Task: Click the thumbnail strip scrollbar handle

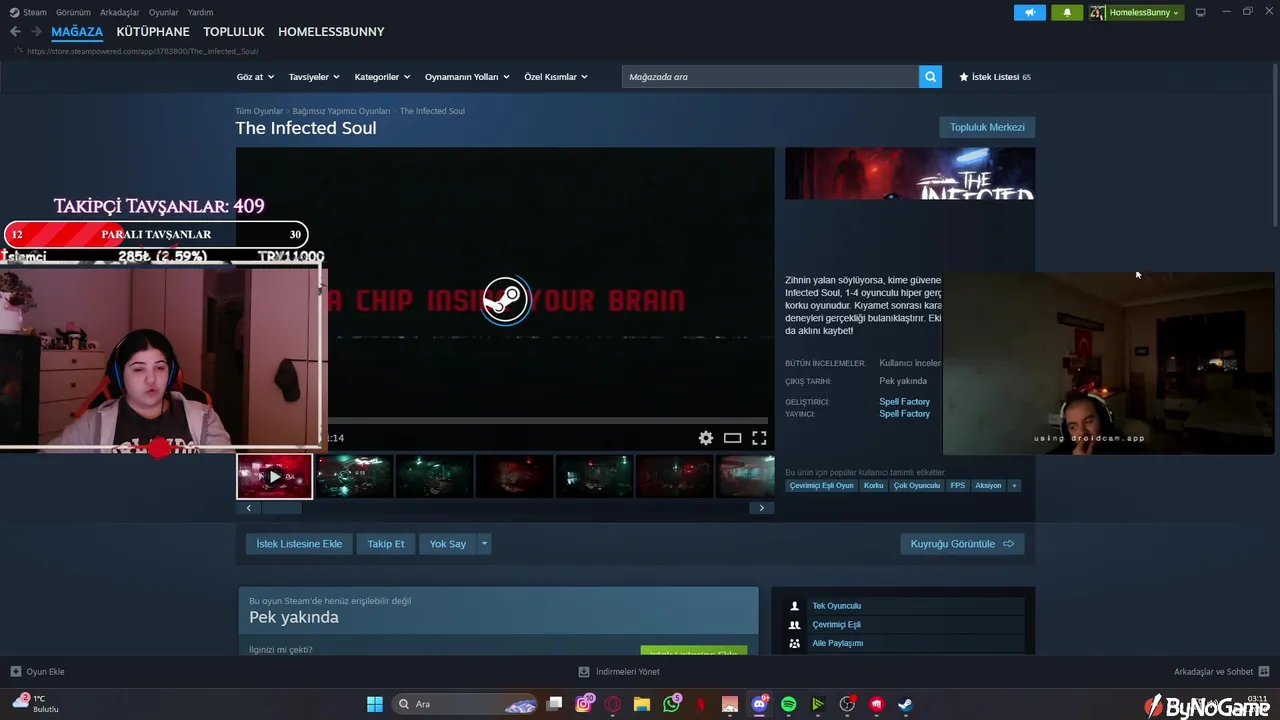Action: tap(281, 508)
